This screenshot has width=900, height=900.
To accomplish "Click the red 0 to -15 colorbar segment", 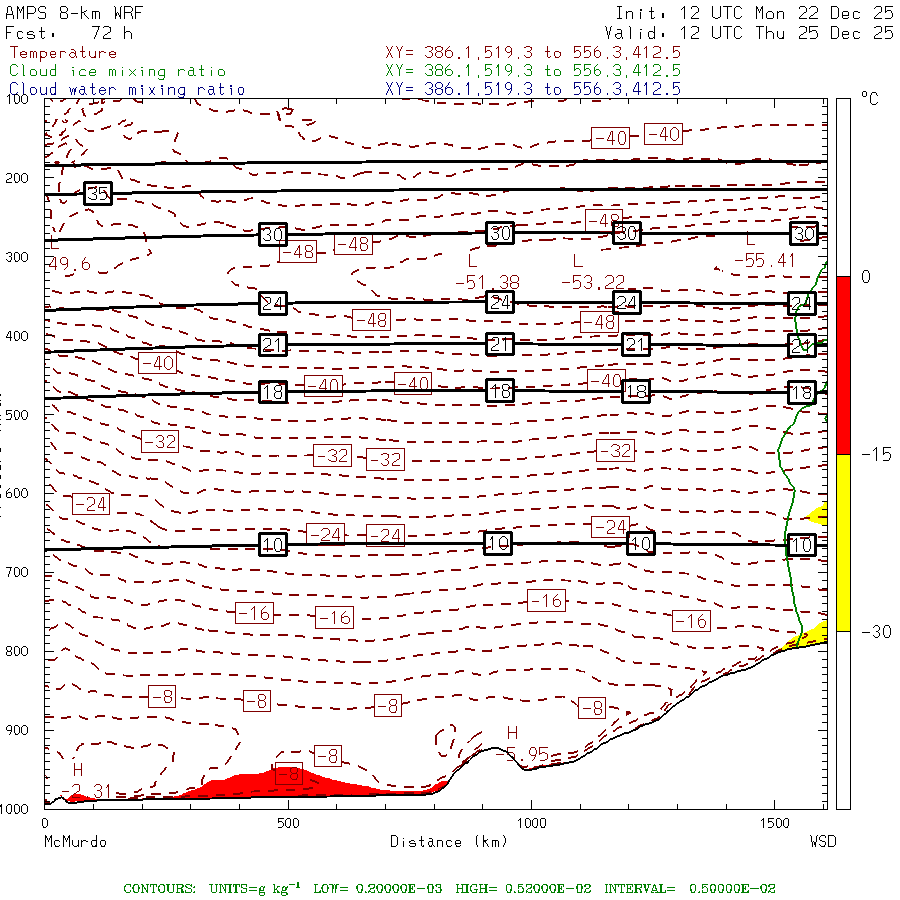I will (843, 365).
